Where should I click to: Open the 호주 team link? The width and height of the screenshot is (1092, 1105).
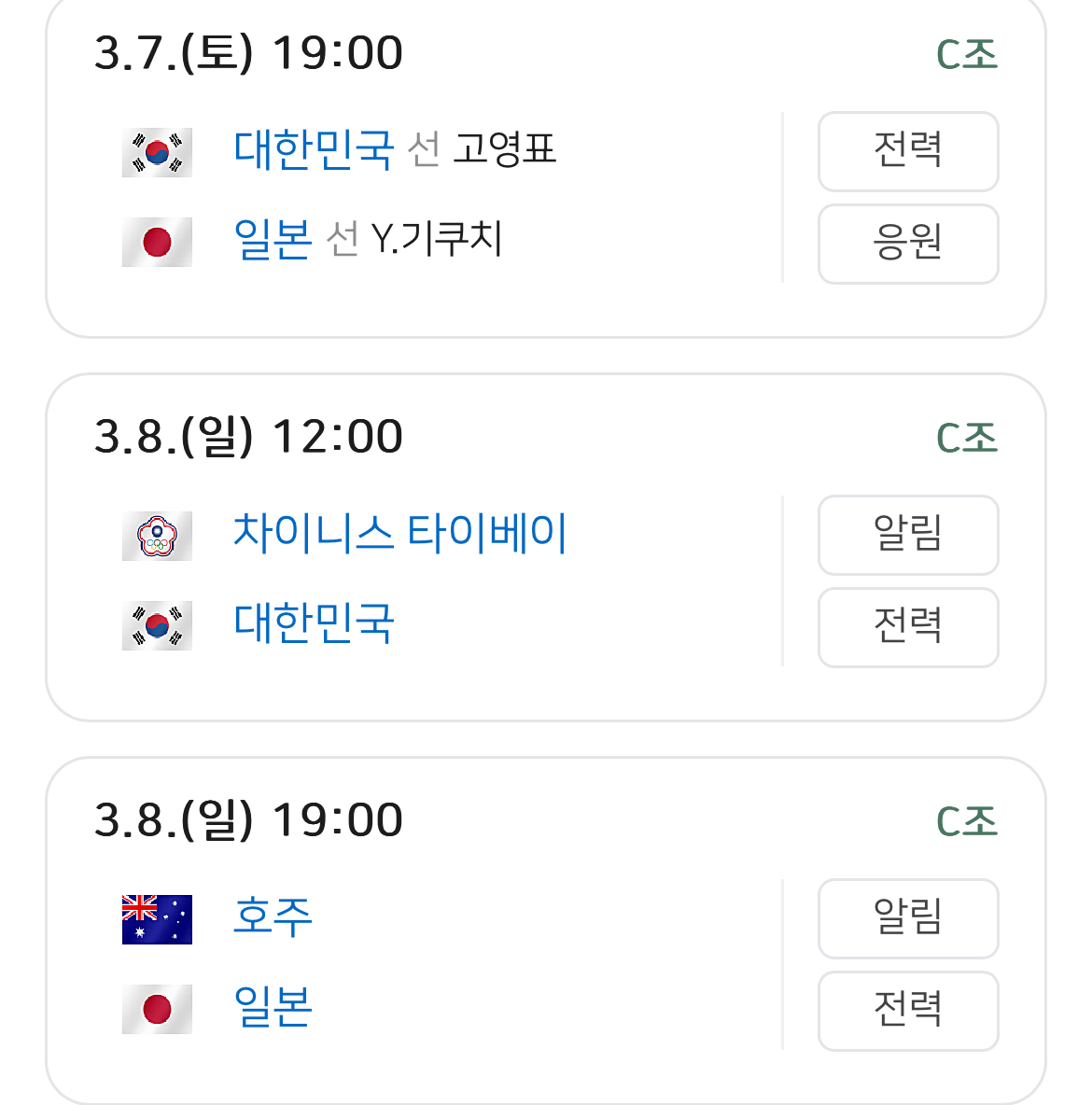[x=273, y=916]
